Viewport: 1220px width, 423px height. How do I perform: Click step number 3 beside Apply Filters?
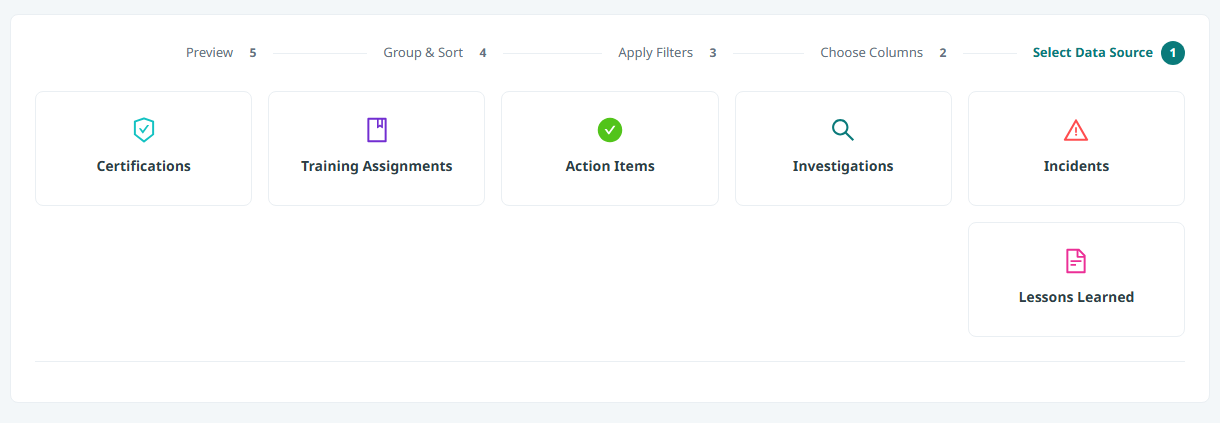click(x=713, y=53)
